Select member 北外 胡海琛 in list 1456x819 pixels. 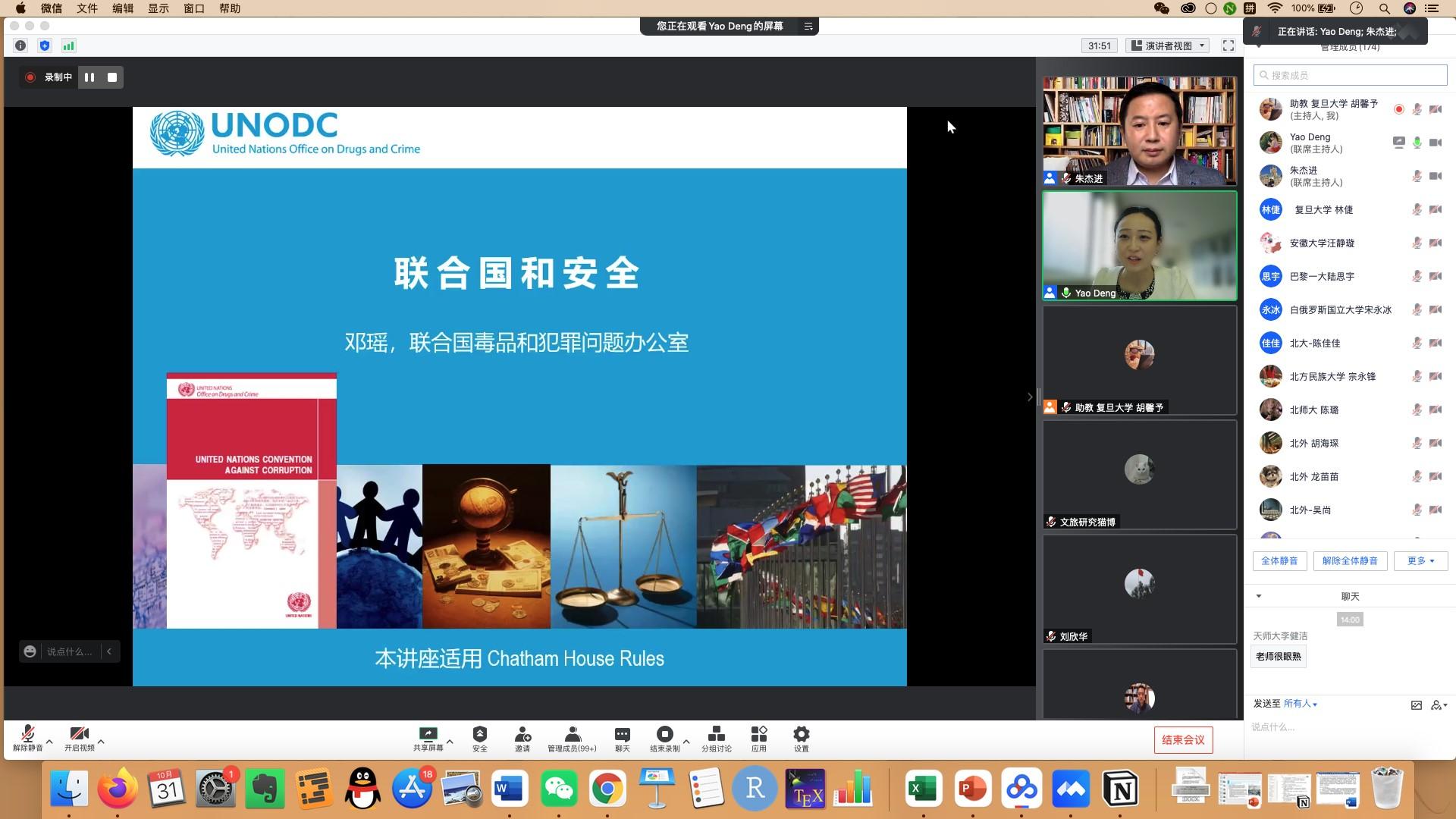[x=1350, y=443]
